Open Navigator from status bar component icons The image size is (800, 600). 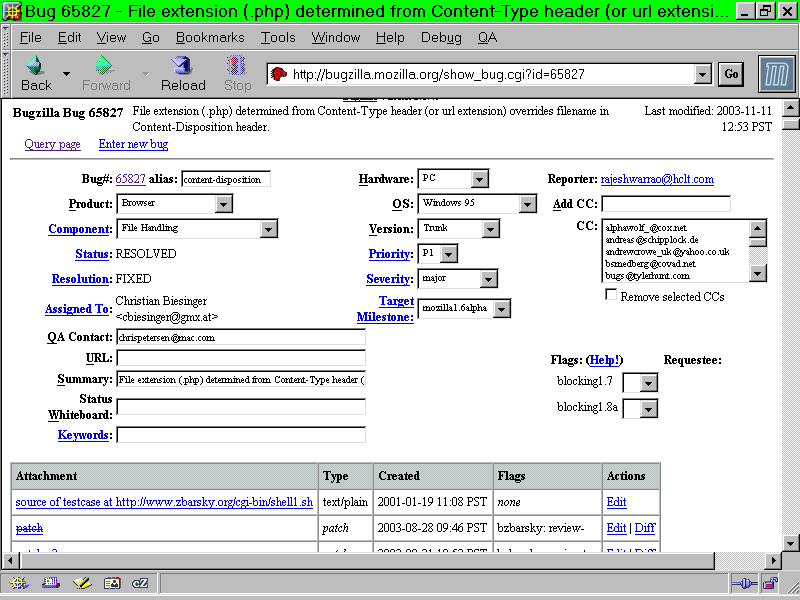pyautogui.click(x=19, y=583)
